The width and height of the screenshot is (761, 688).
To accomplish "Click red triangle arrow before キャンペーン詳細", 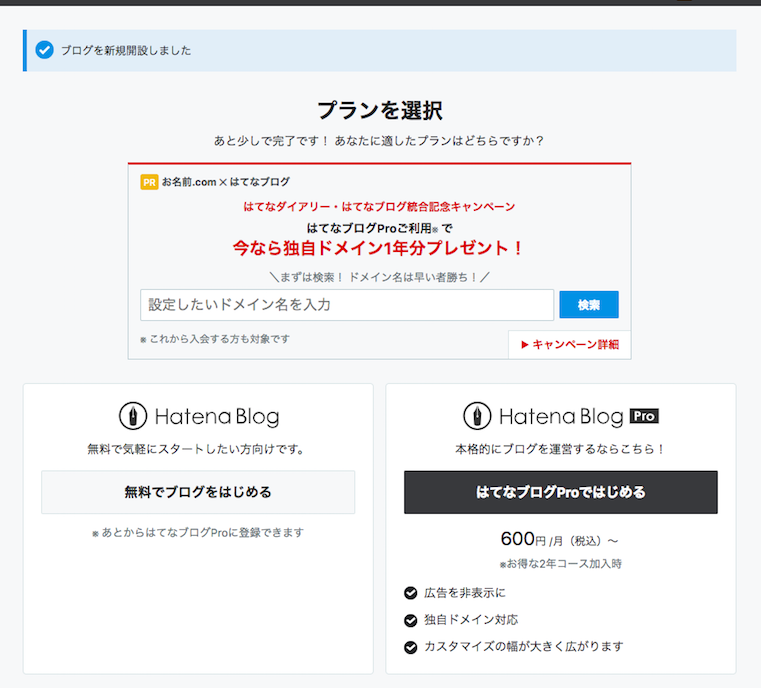I will tap(525, 344).
